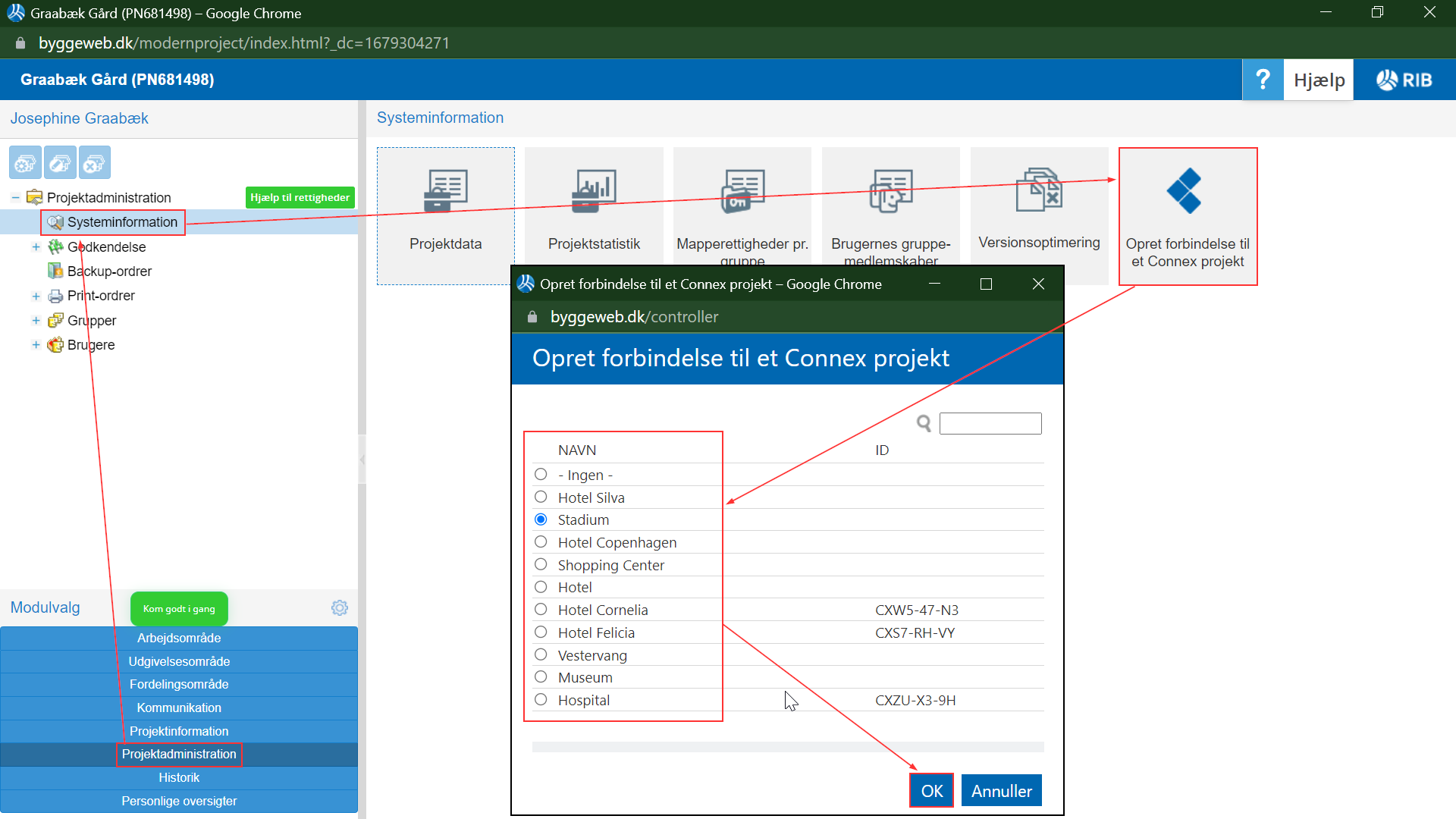Click the search magnifier icon in dialog
The width and height of the screenshot is (1456, 819).
(924, 423)
